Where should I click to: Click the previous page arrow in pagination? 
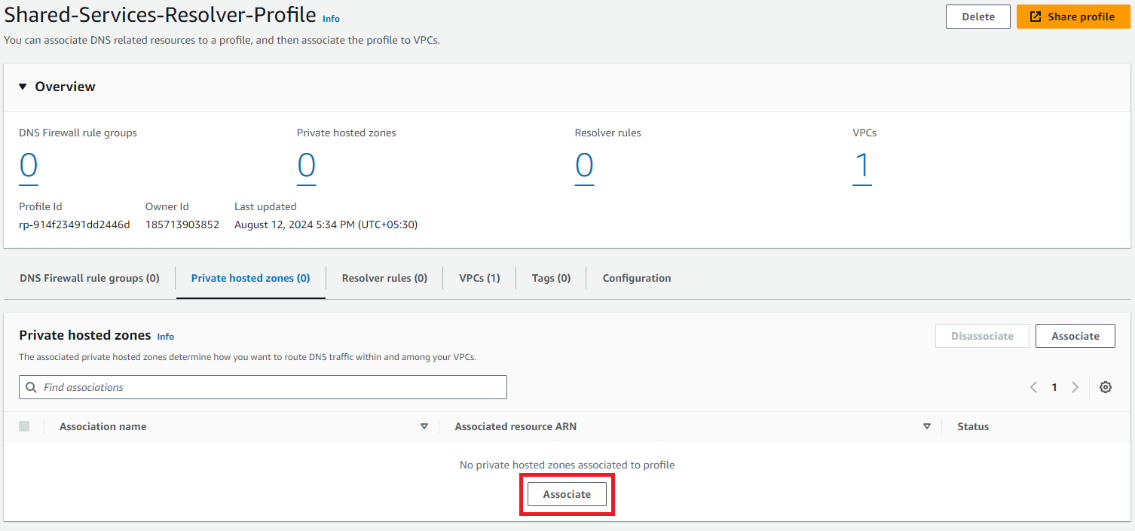pyautogui.click(x=1033, y=387)
